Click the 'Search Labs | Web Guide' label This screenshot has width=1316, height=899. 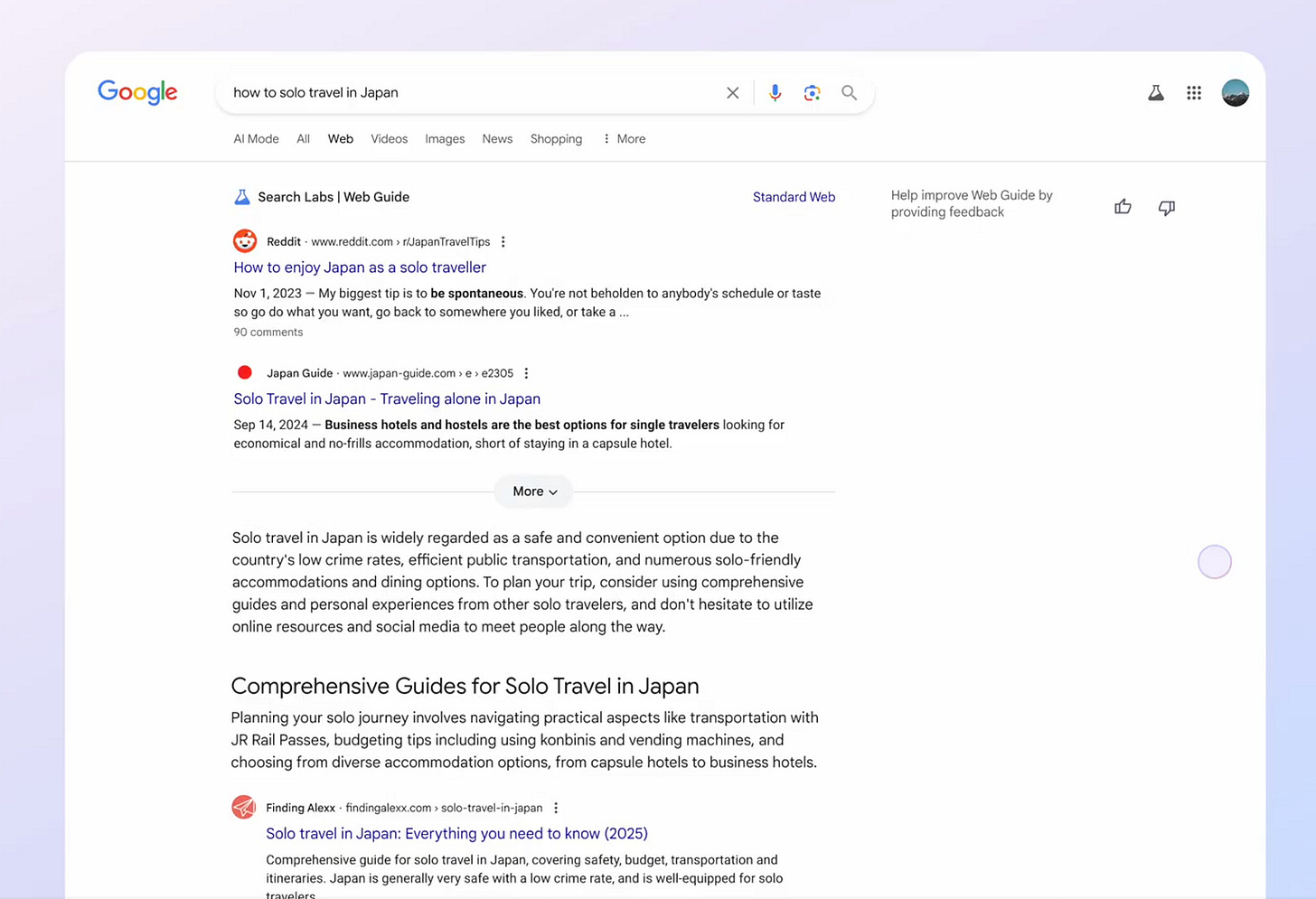334,197
